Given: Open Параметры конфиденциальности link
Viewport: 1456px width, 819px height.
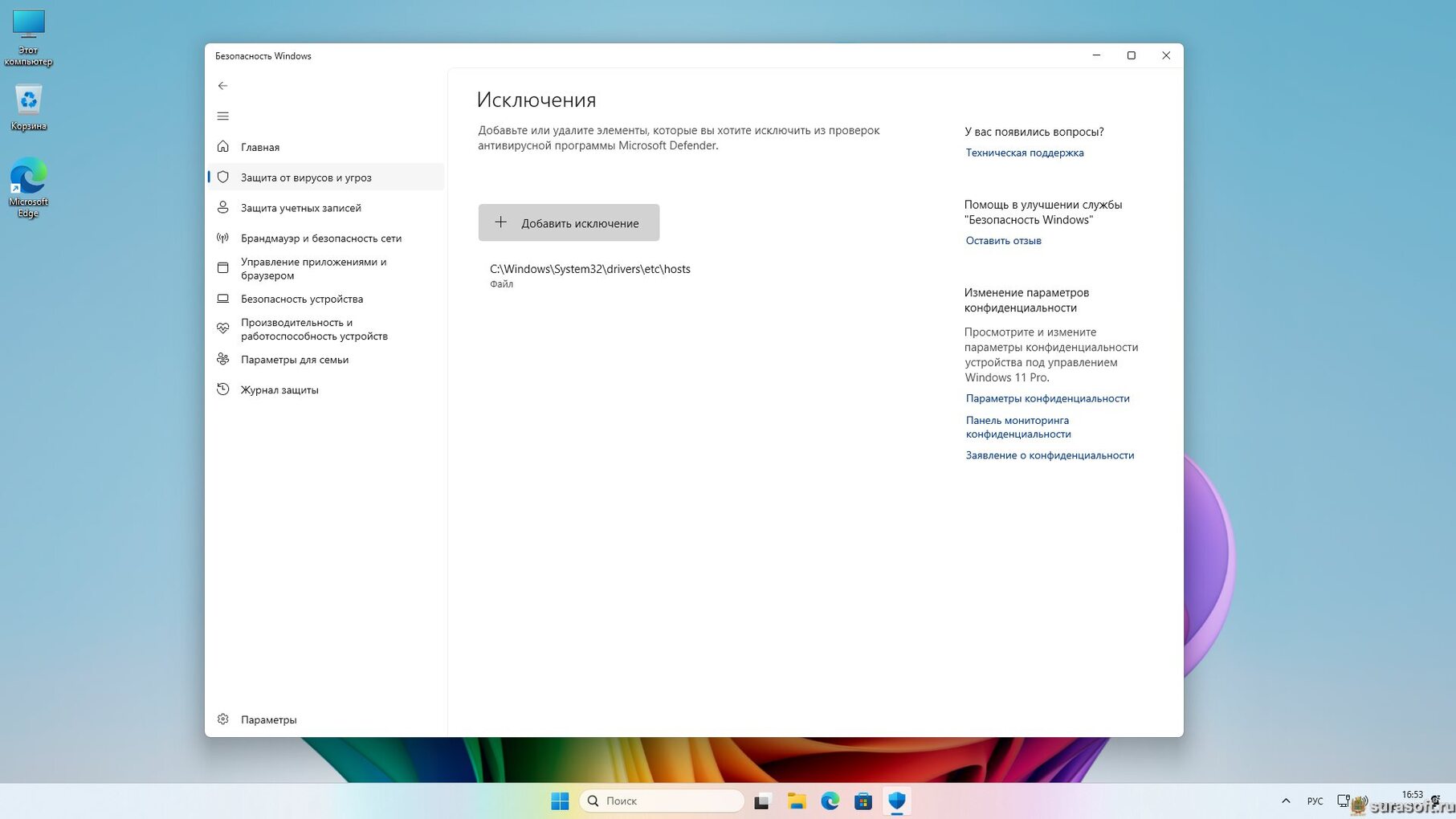Looking at the screenshot, I should [x=1047, y=398].
